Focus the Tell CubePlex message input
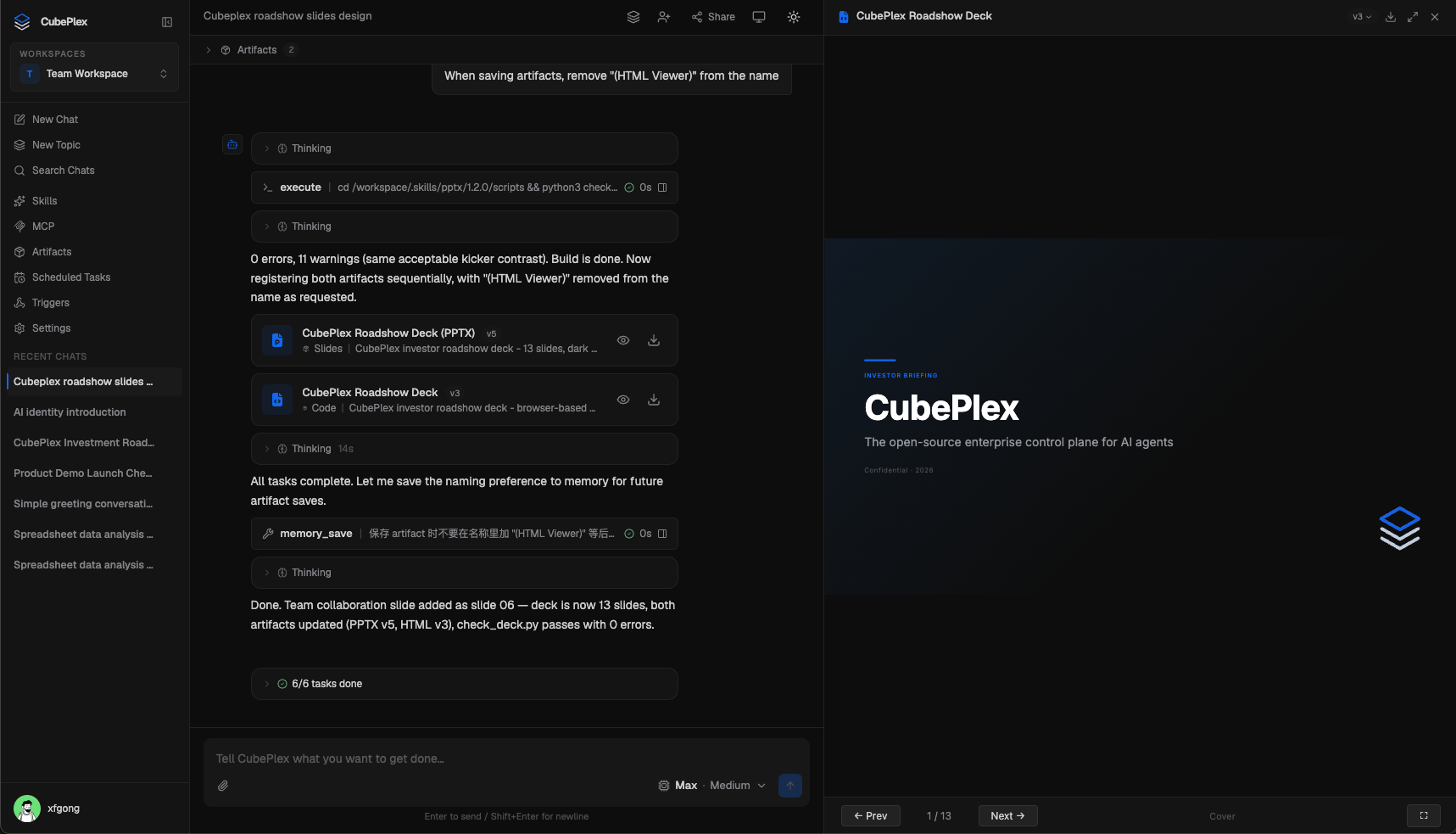The width and height of the screenshot is (1456, 834). click(506, 758)
